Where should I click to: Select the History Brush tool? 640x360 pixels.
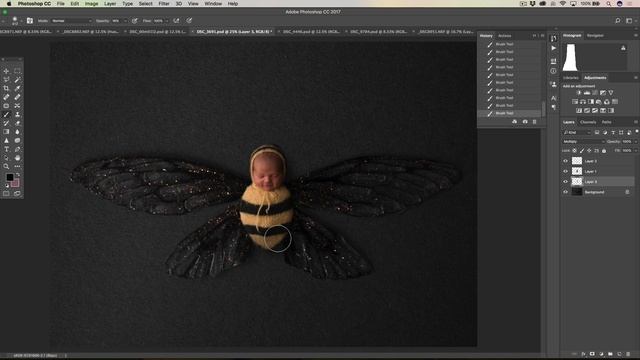click(x=6, y=123)
